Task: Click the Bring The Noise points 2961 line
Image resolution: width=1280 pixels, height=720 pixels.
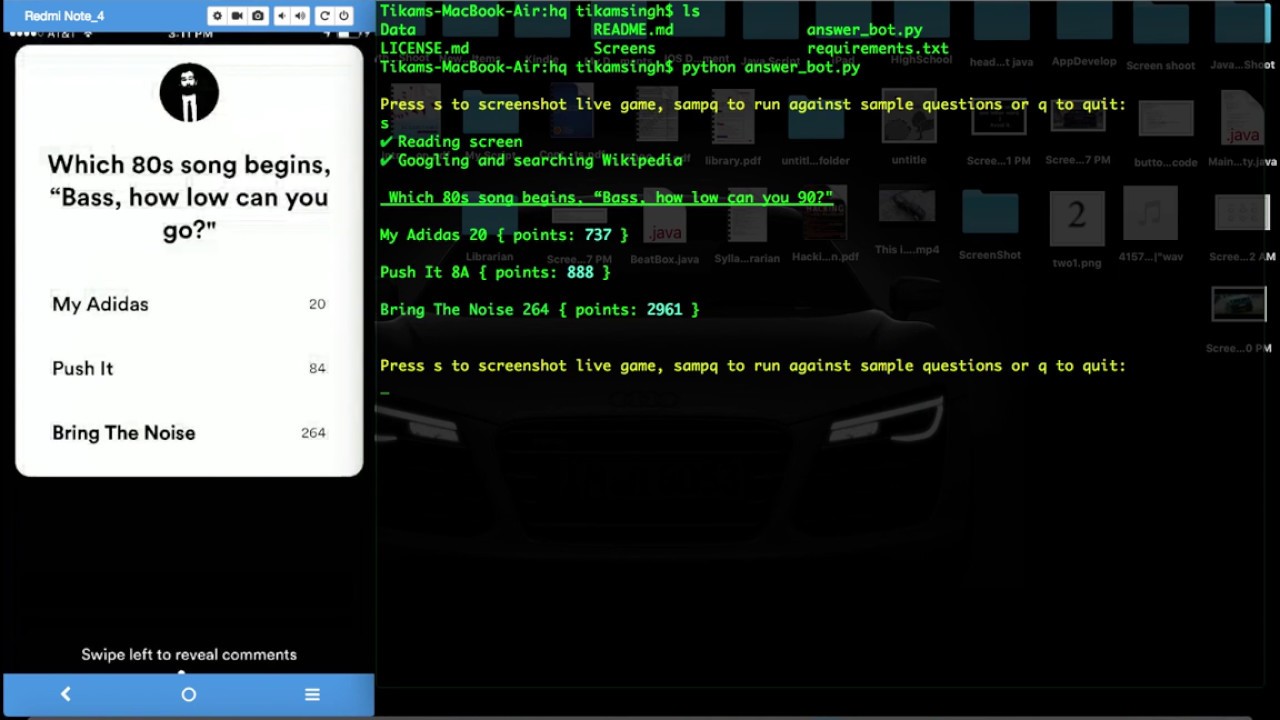Action: click(540, 310)
